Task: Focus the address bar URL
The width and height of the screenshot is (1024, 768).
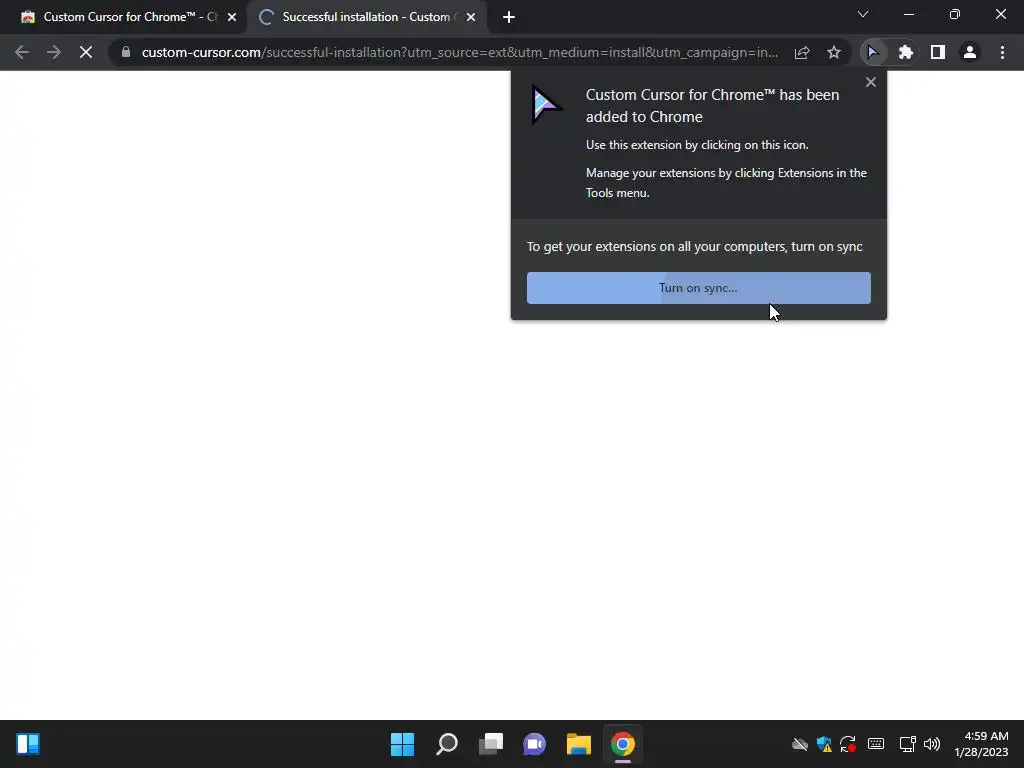Action: tap(459, 52)
